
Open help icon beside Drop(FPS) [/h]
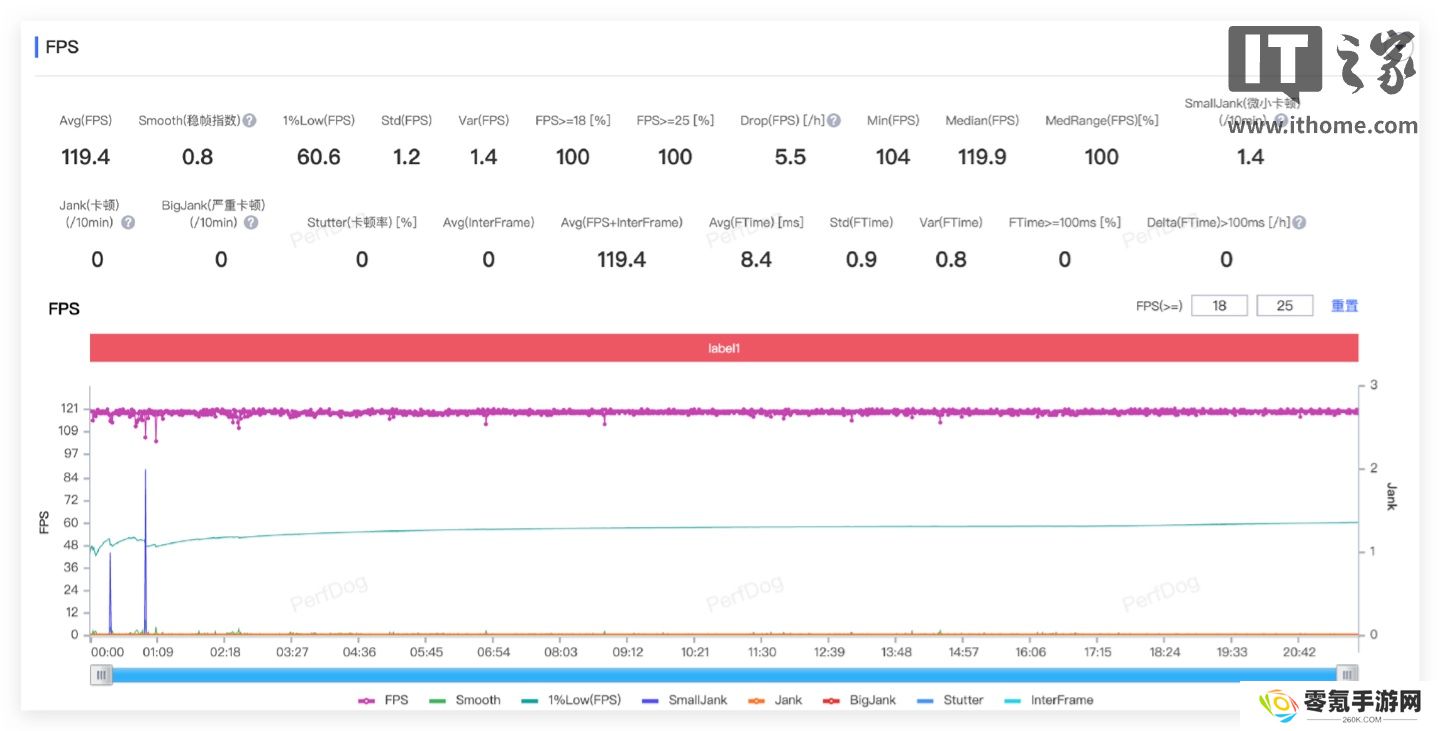pos(834,120)
